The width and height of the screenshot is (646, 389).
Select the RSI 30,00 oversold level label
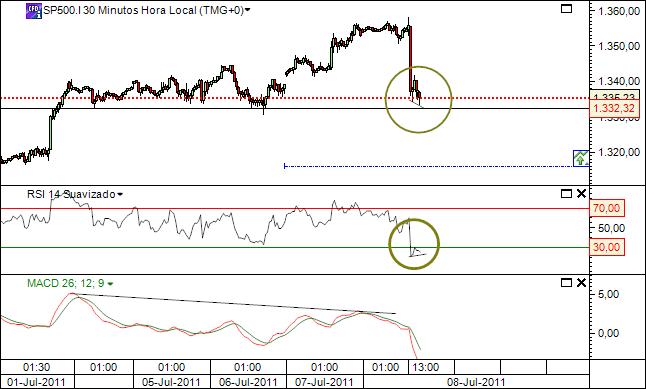[607, 247]
